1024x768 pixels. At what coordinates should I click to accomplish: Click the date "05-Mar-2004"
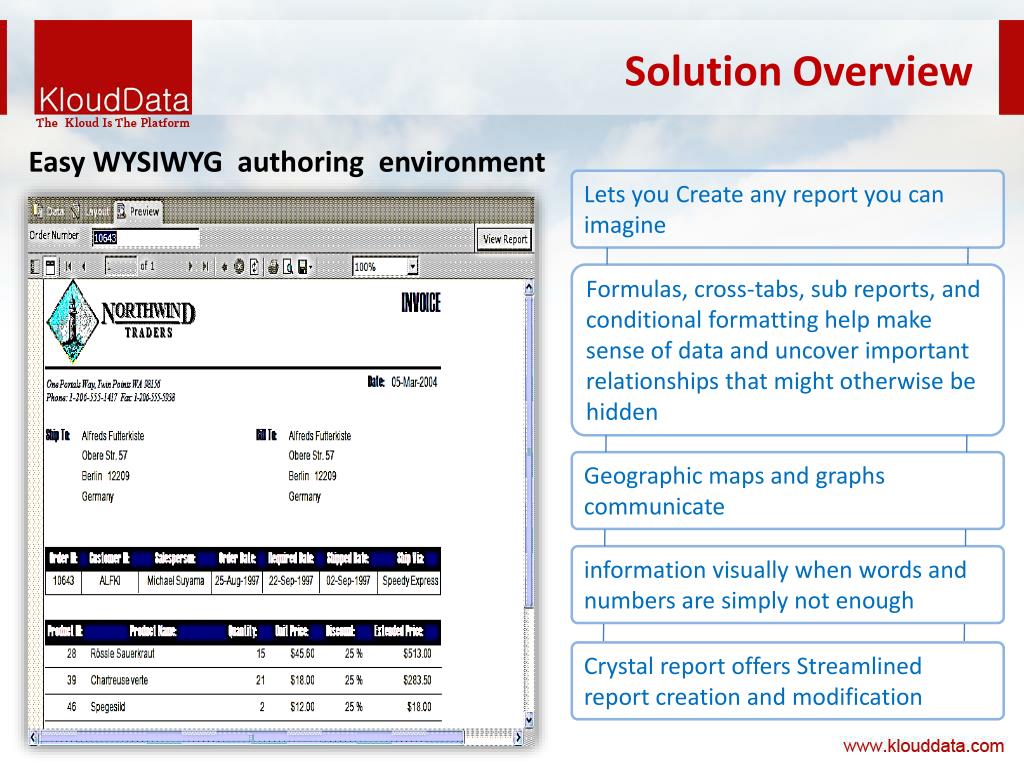[x=414, y=382]
